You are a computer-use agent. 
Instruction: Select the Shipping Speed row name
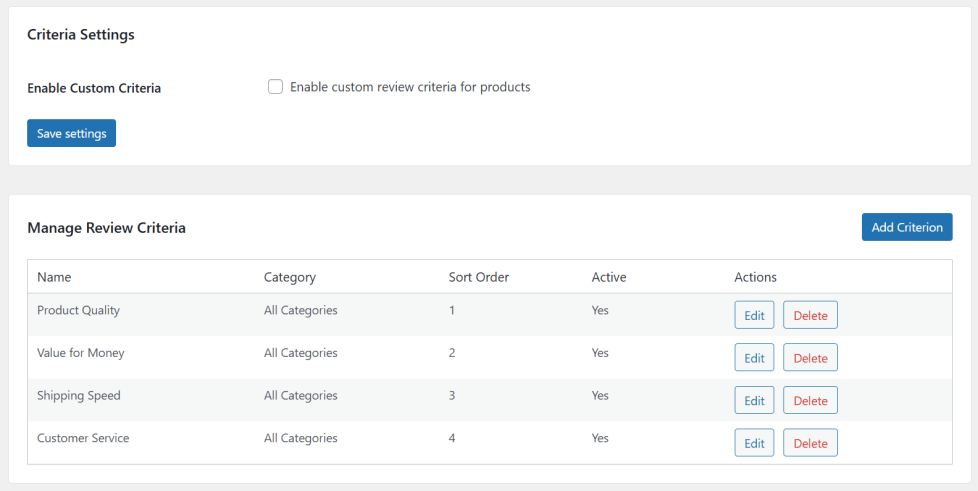pos(78,395)
